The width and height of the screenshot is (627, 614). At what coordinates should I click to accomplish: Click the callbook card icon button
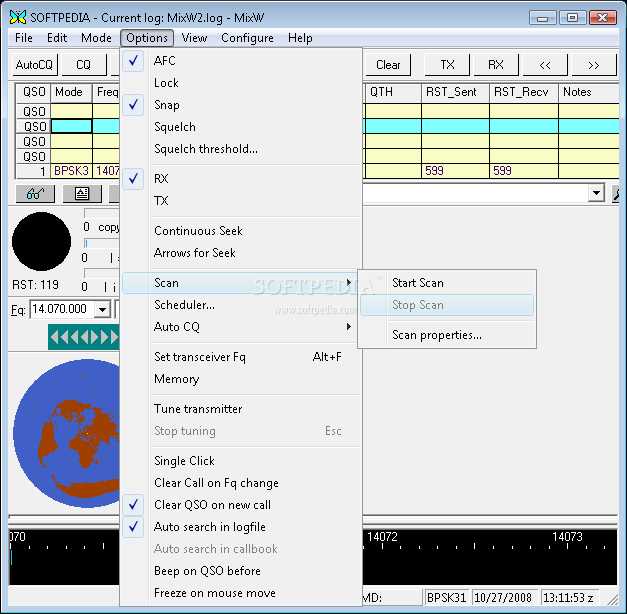82,194
